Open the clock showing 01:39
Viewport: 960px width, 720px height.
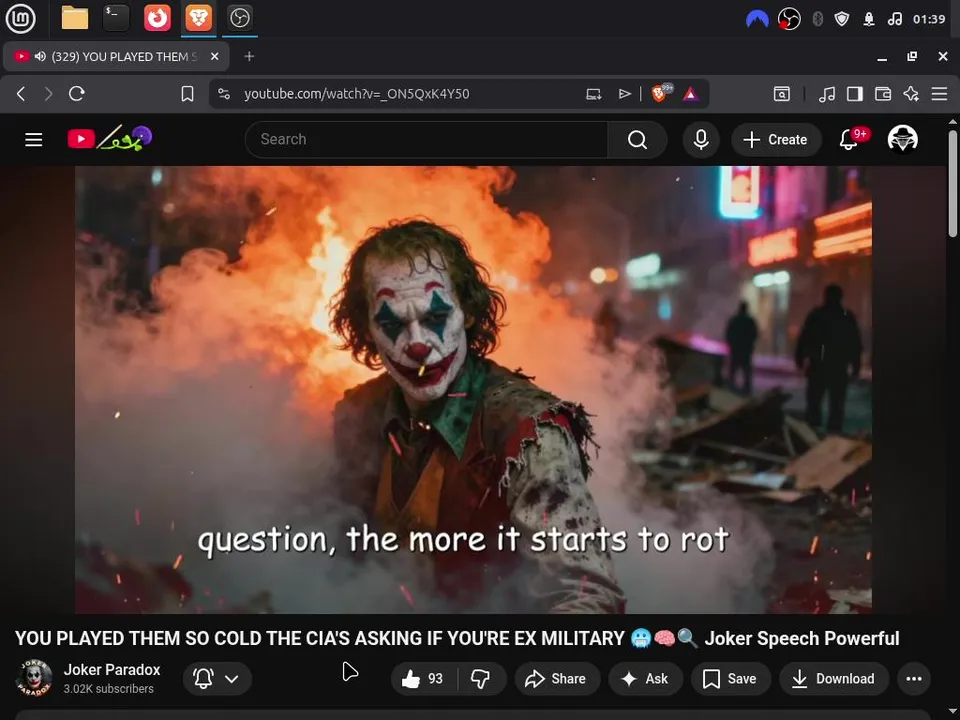(929, 20)
